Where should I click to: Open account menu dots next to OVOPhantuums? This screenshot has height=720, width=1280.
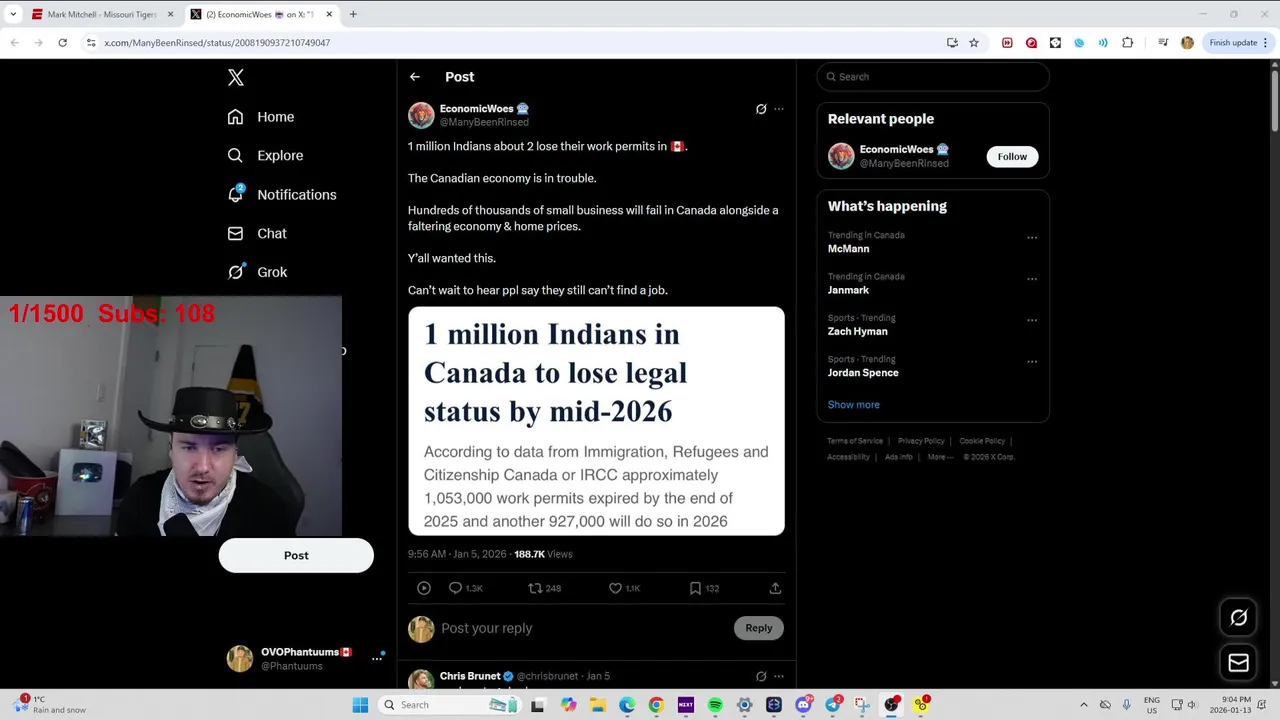coord(377,658)
